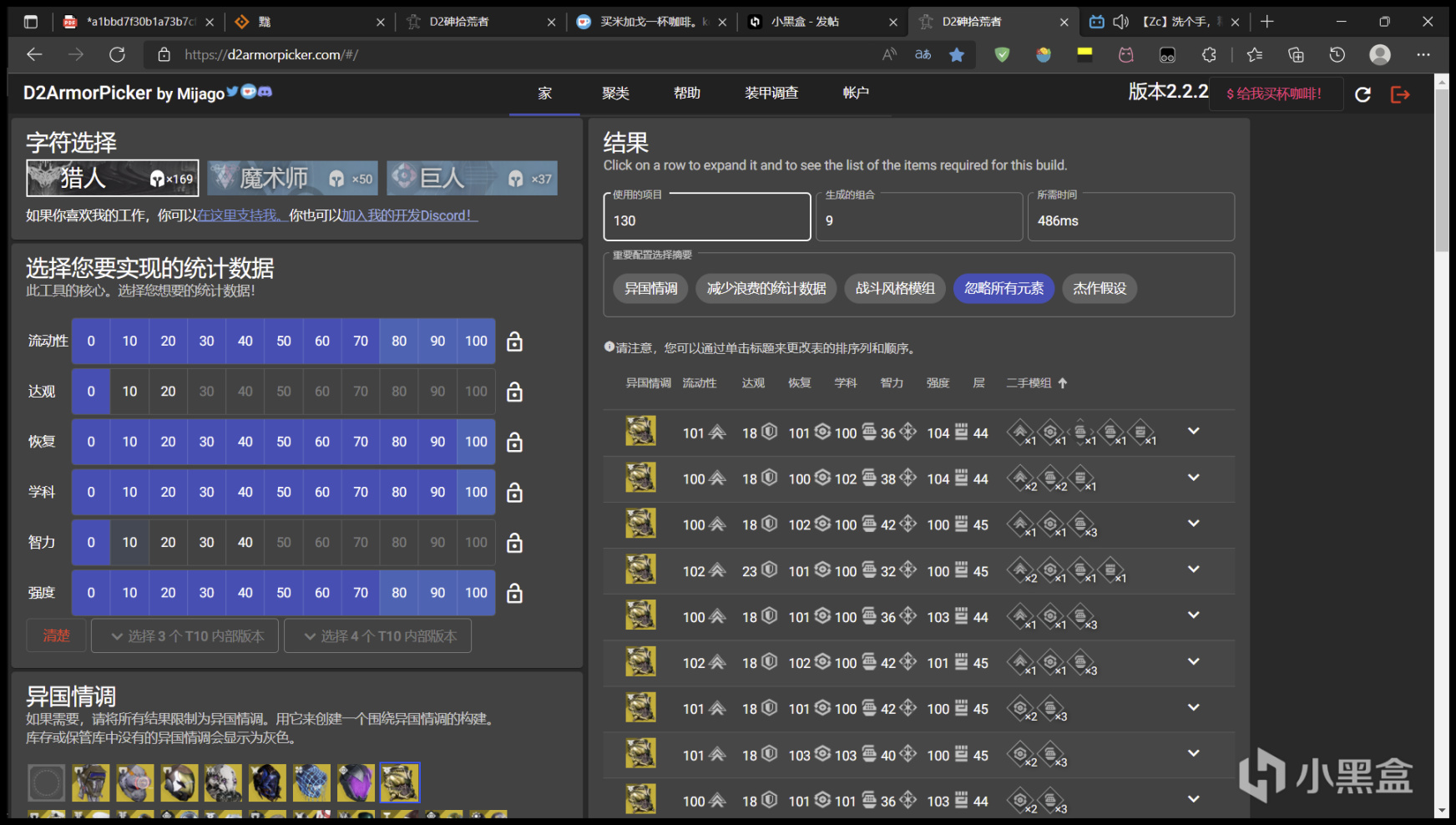Set 恢复 stat to 70
This screenshot has width=1456, height=825.
(x=361, y=442)
